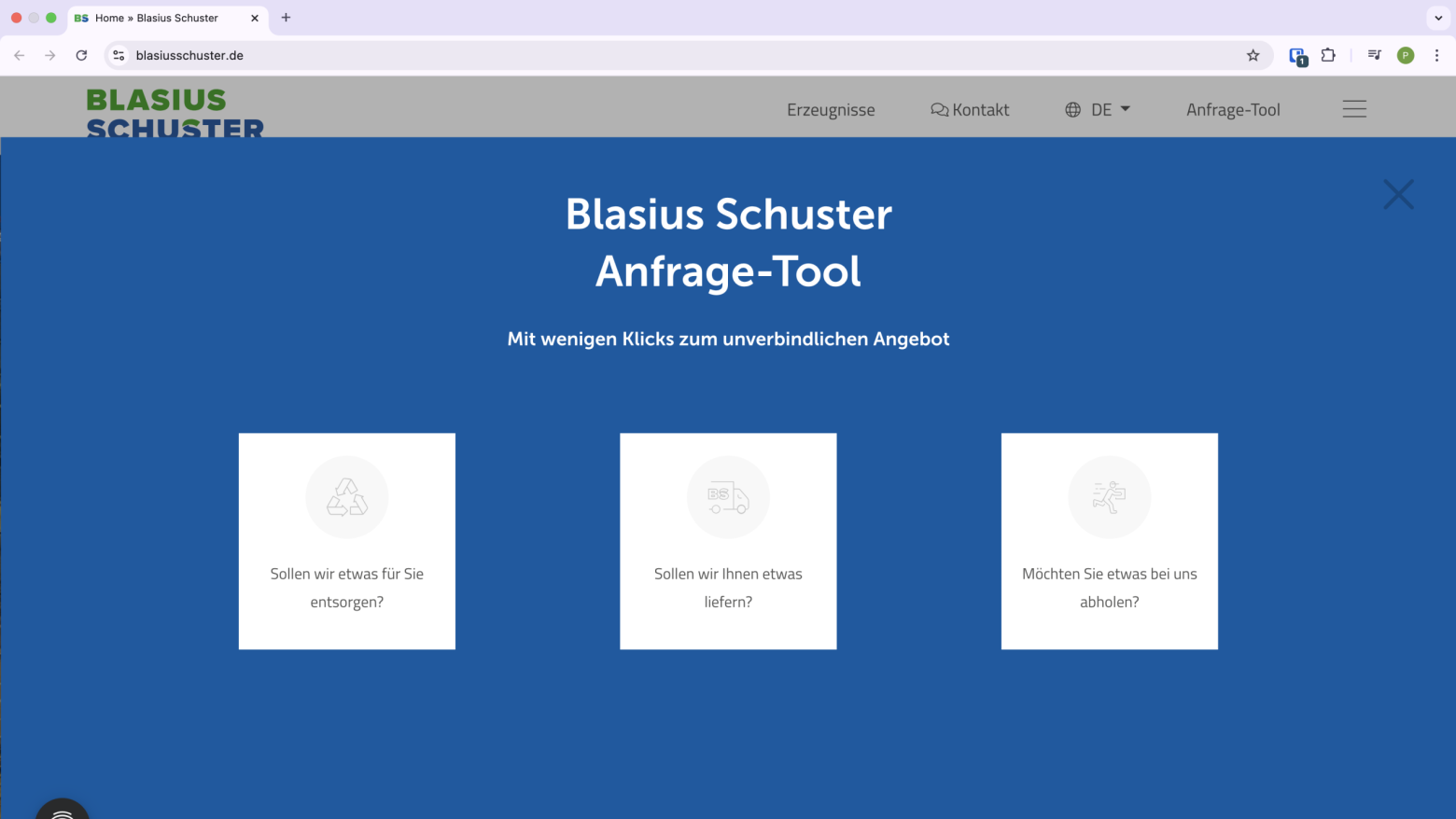Click the recycling icon in the disposal card

(347, 497)
